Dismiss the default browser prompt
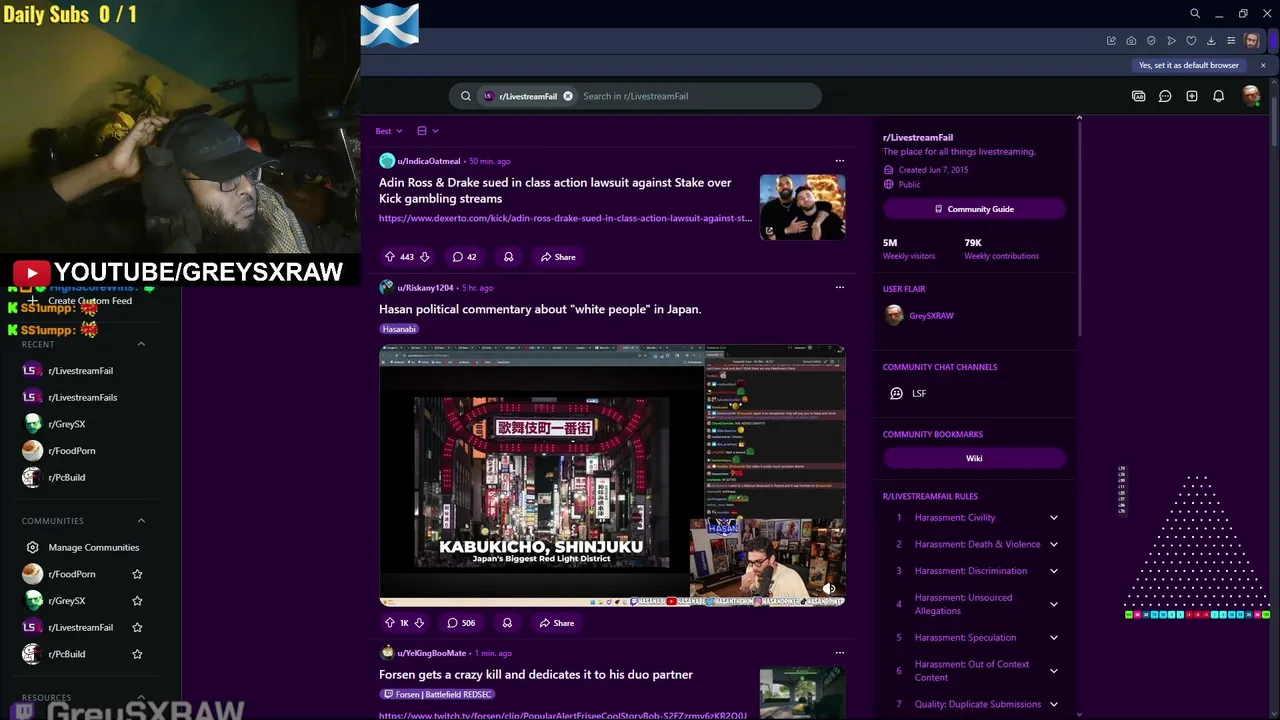The height and width of the screenshot is (720, 1280). click(x=1263, y=65)
